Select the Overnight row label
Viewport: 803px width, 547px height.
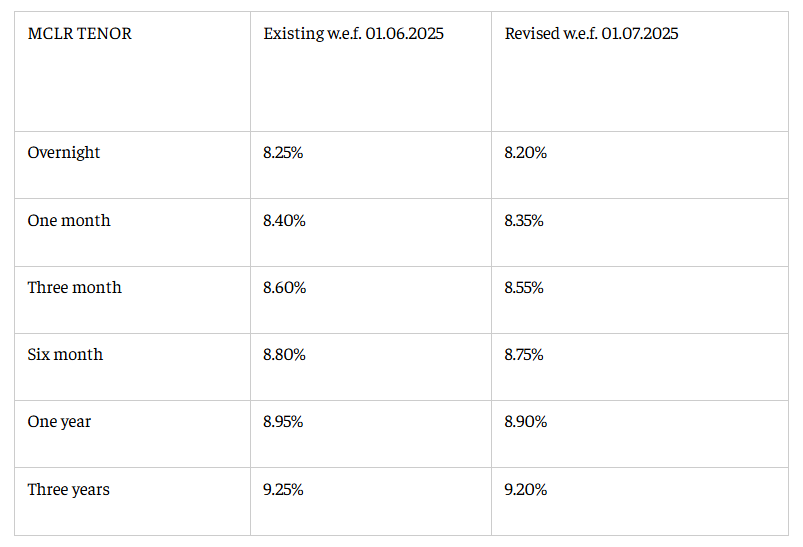click(x=64, y=153)
